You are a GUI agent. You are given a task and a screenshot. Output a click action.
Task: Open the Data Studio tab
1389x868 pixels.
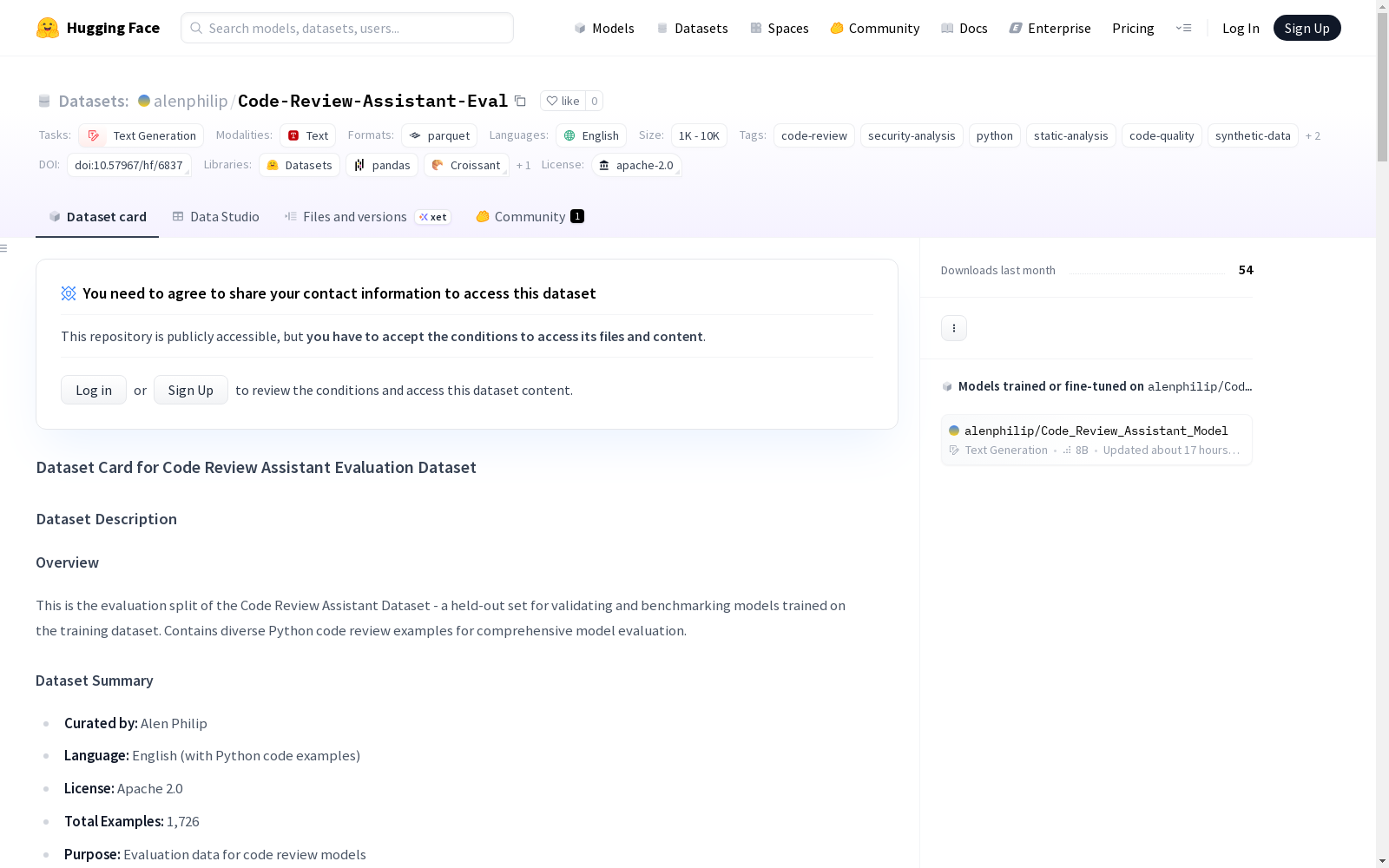(x=215, y=217)
